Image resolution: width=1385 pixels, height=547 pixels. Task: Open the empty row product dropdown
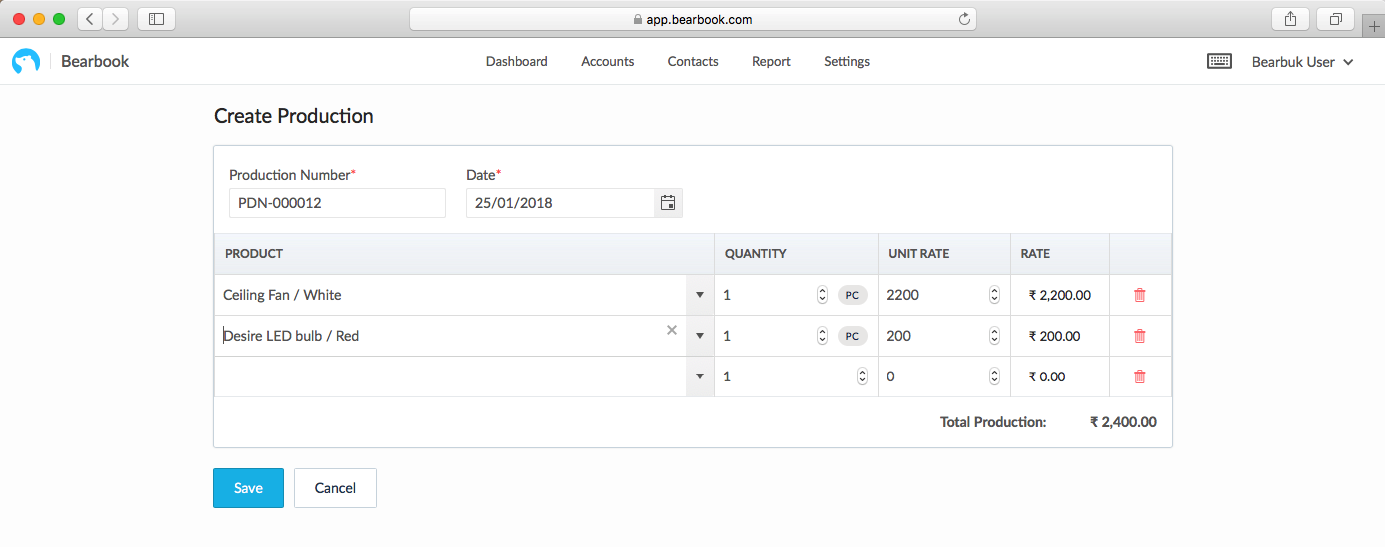700,377
